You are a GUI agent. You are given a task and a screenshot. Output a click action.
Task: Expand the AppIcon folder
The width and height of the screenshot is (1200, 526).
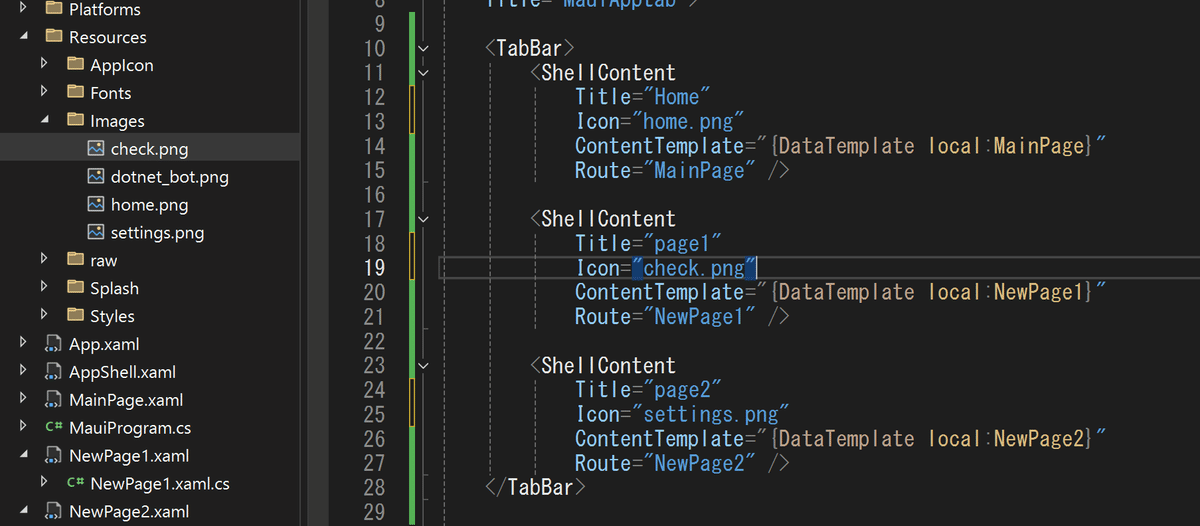coord(44,64)
